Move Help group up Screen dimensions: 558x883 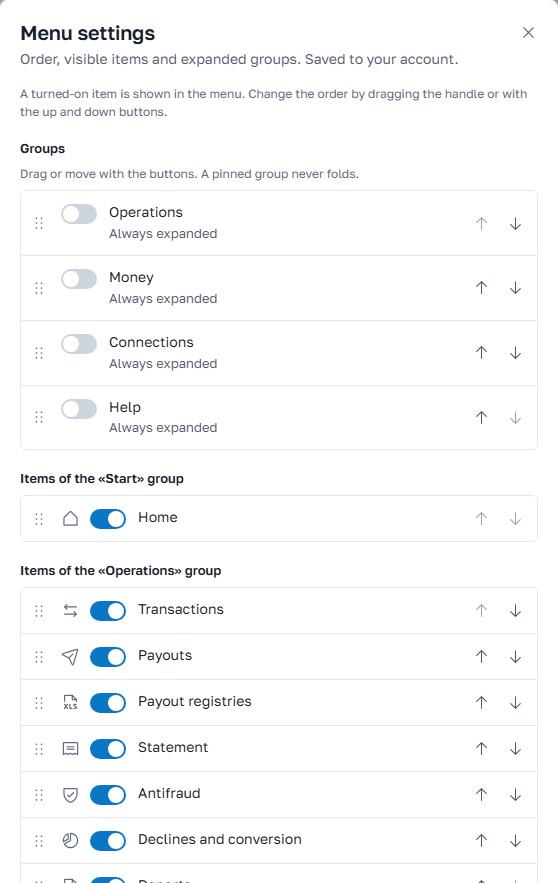(481, 417)
